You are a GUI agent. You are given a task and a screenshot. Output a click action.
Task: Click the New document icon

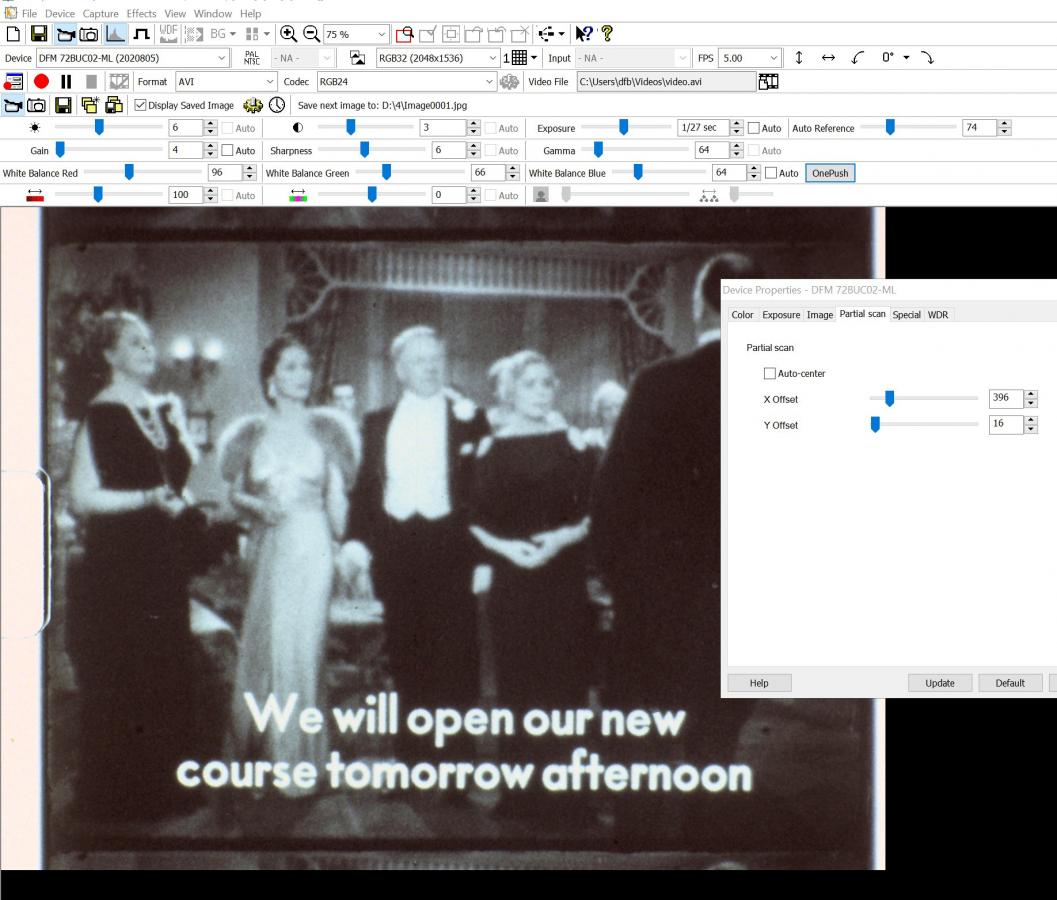click(13, 34)
